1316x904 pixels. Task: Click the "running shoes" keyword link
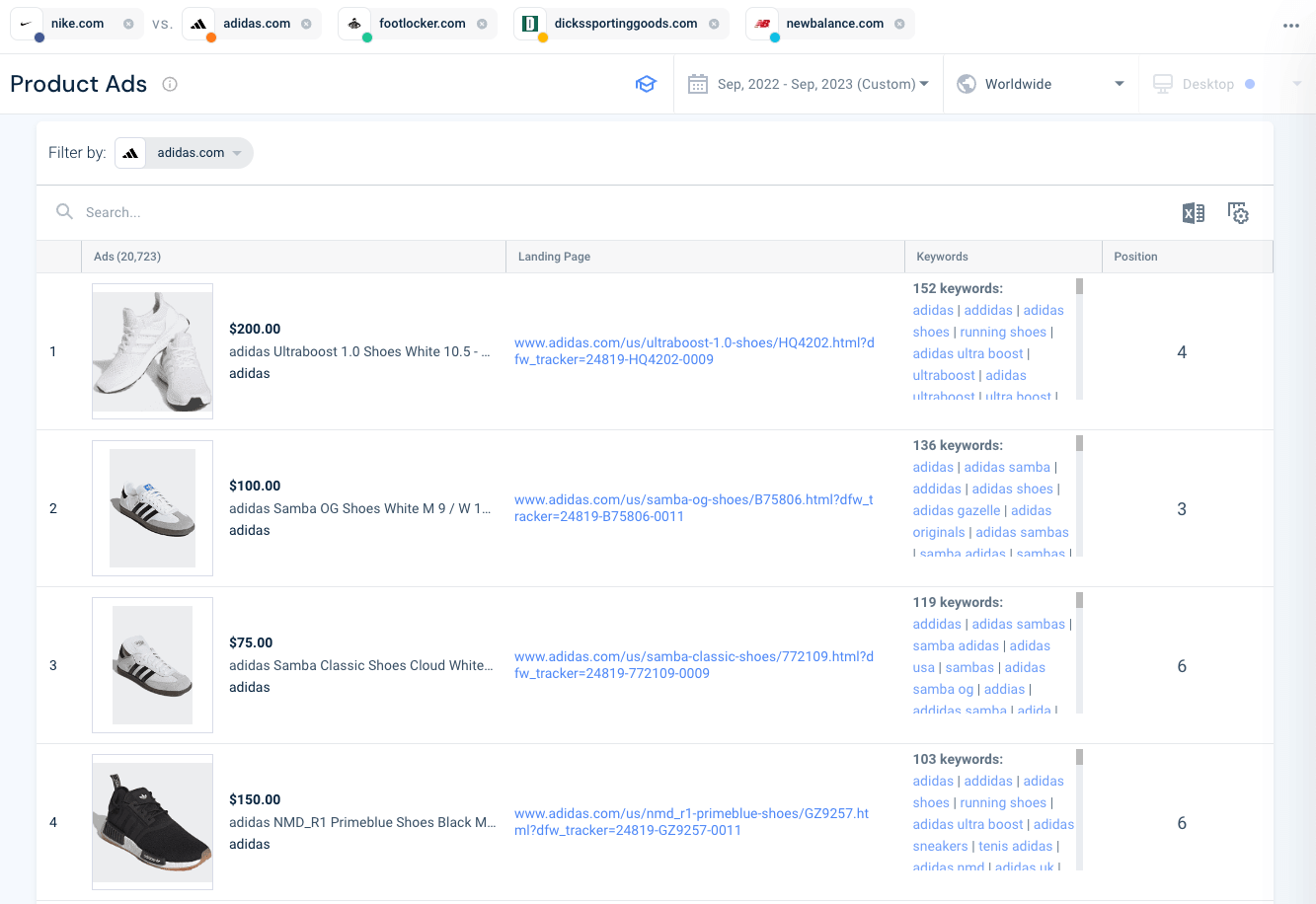tap(1002, 332)
